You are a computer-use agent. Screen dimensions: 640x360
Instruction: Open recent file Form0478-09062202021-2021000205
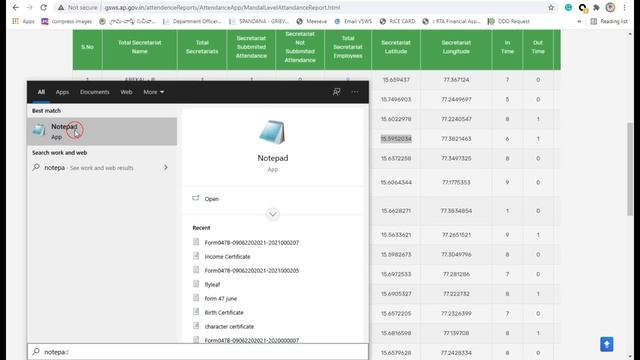click(251, 270)
